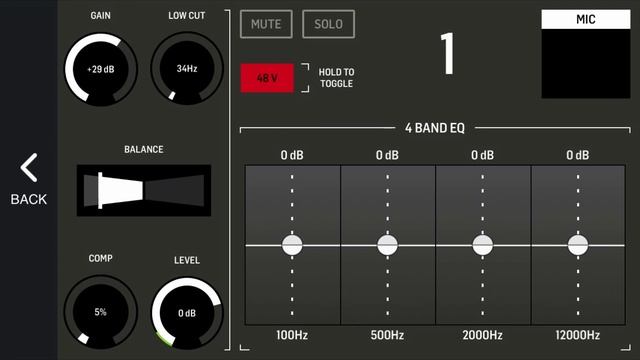Image resolution: width=640 pixels, height=360 pixels.
Task: Mute channel 1
Action: tap(266, 24)
